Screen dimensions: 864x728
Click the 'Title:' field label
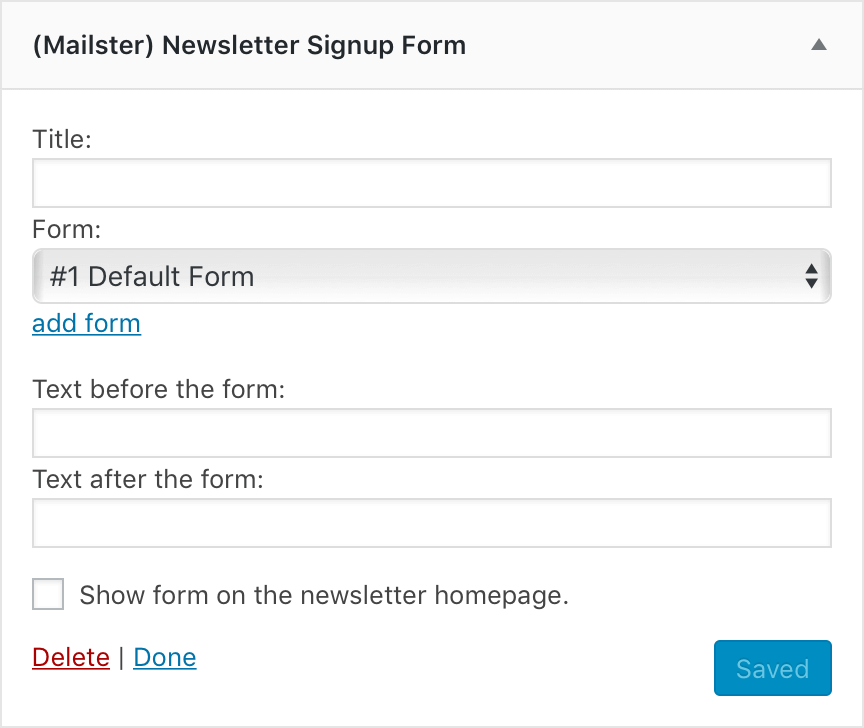(x=61, y=139)
